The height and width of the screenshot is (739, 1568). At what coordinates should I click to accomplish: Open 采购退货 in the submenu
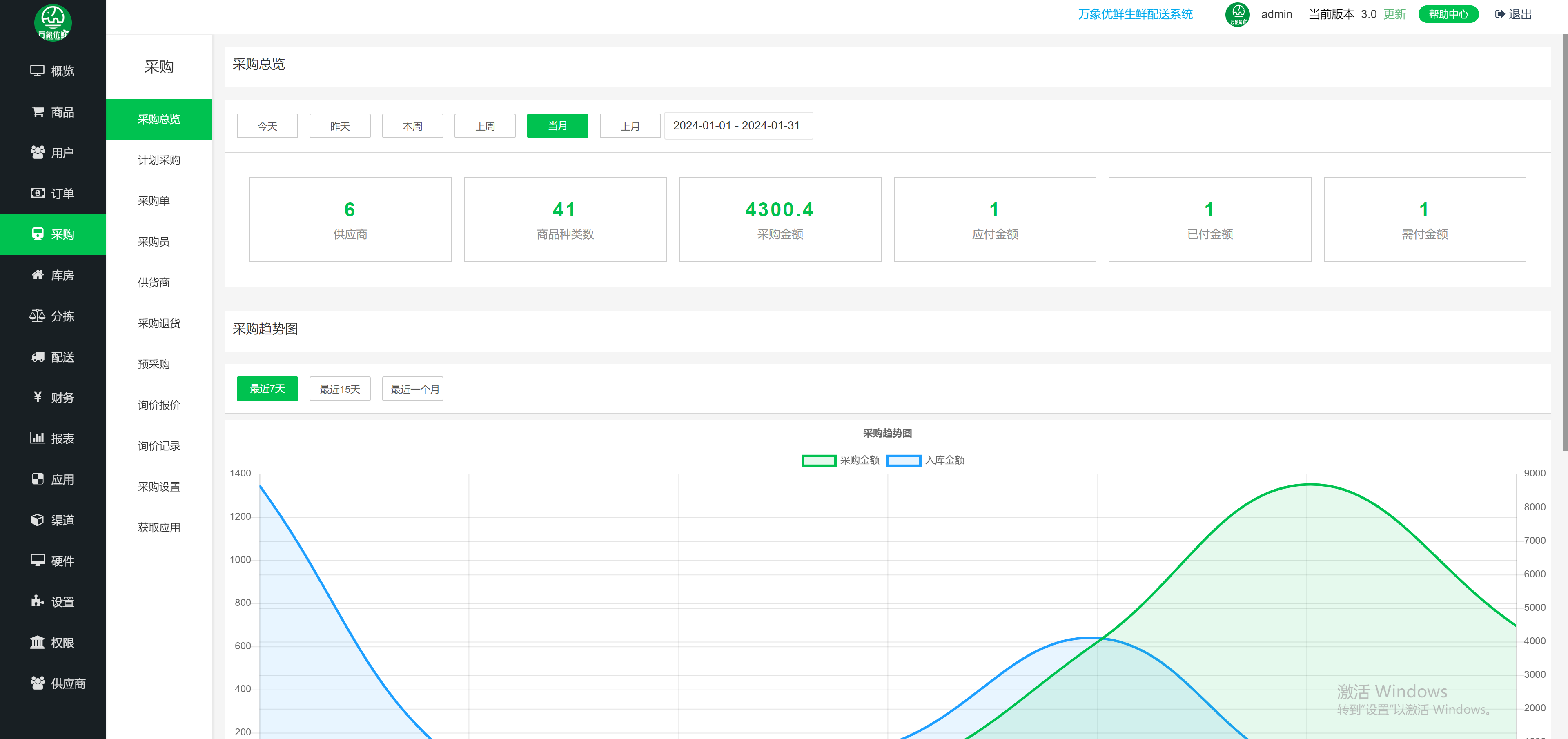tap(159, 323)
